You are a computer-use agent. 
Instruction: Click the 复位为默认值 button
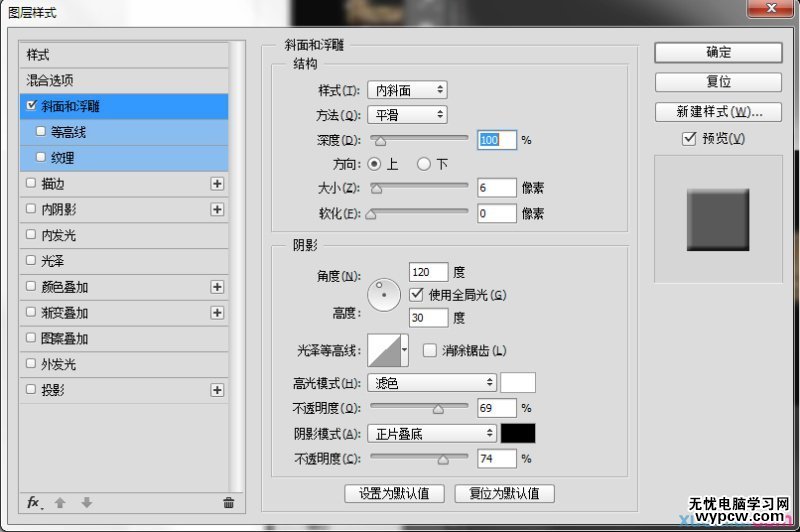[x=504, y=493]
